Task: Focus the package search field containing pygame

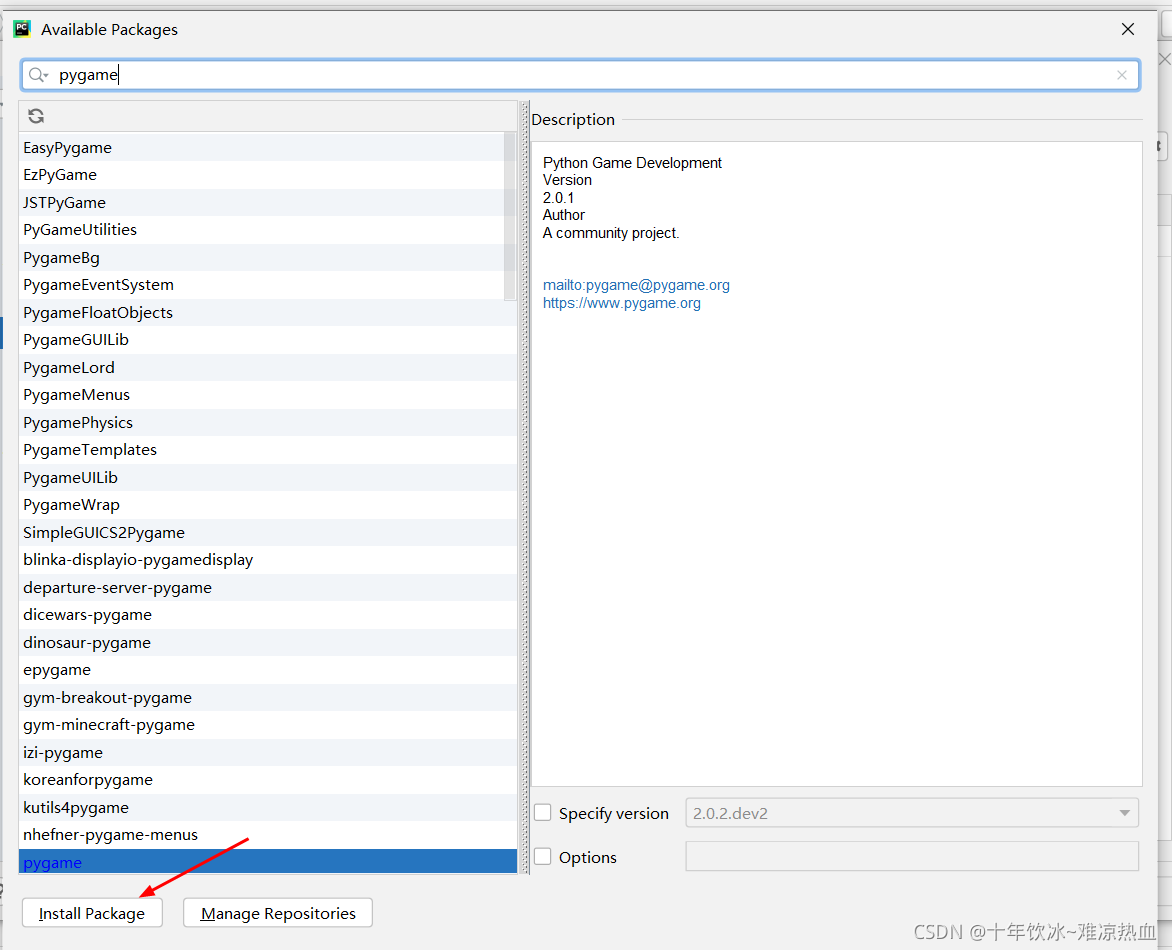Action: point(580,75)
